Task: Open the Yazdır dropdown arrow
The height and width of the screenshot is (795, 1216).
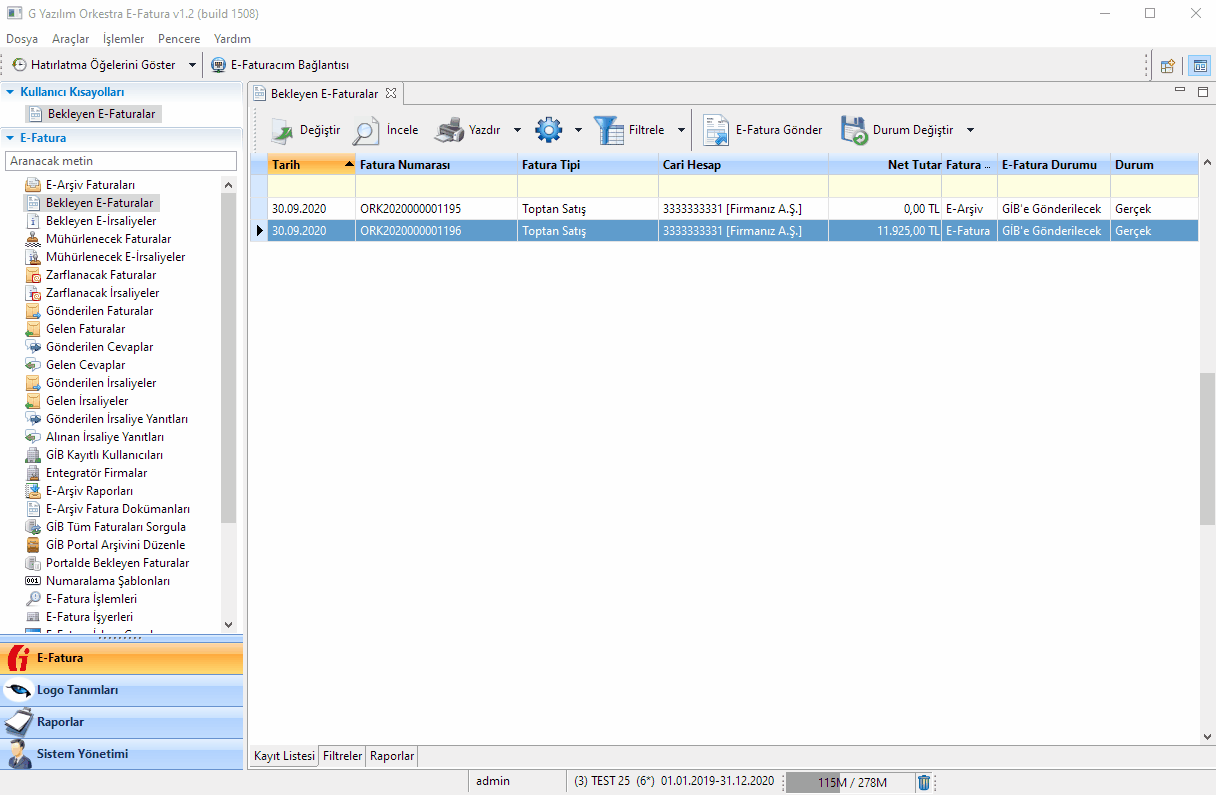Action: click(517, 131)
